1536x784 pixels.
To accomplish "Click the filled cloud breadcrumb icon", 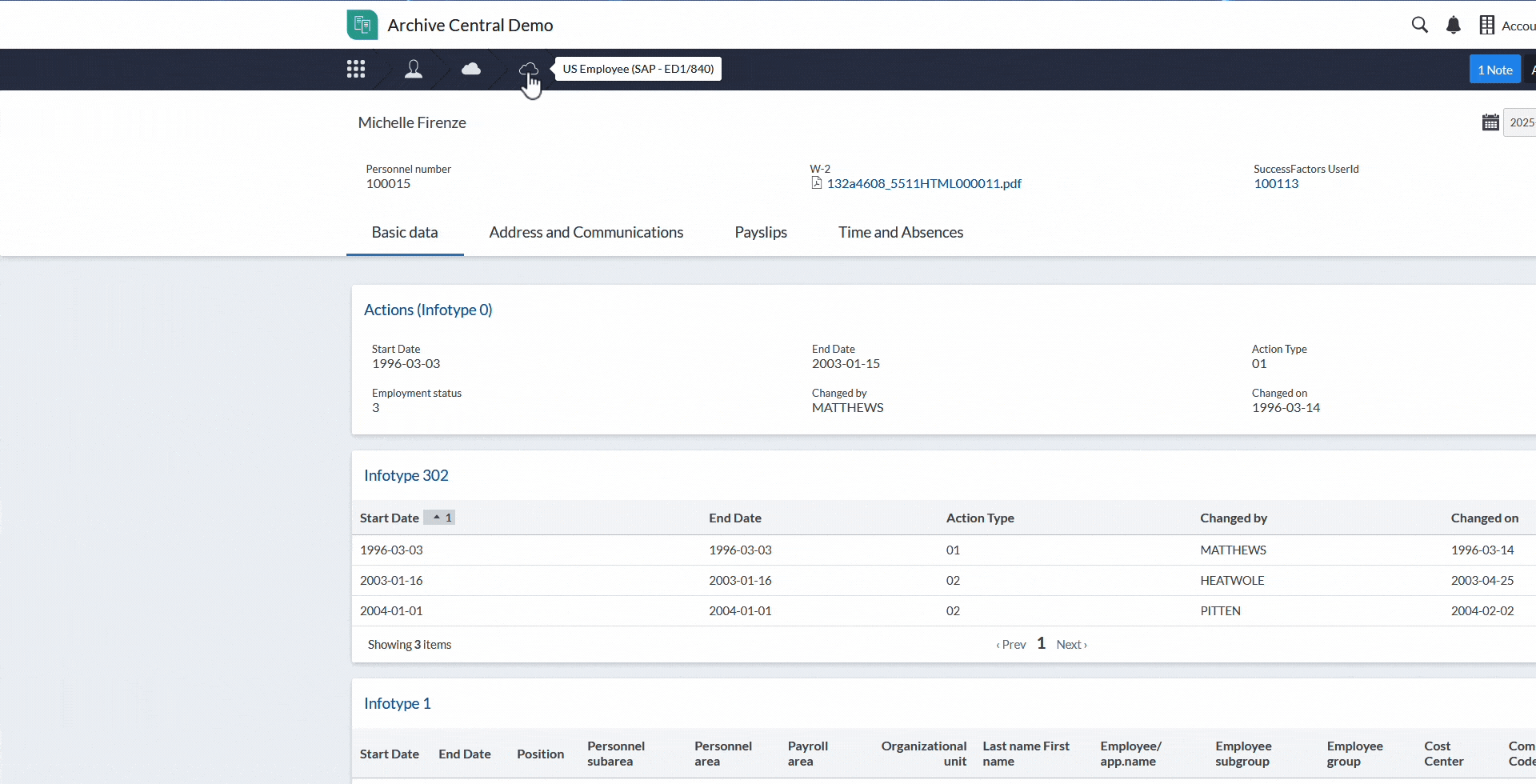I will click(471, 69).
